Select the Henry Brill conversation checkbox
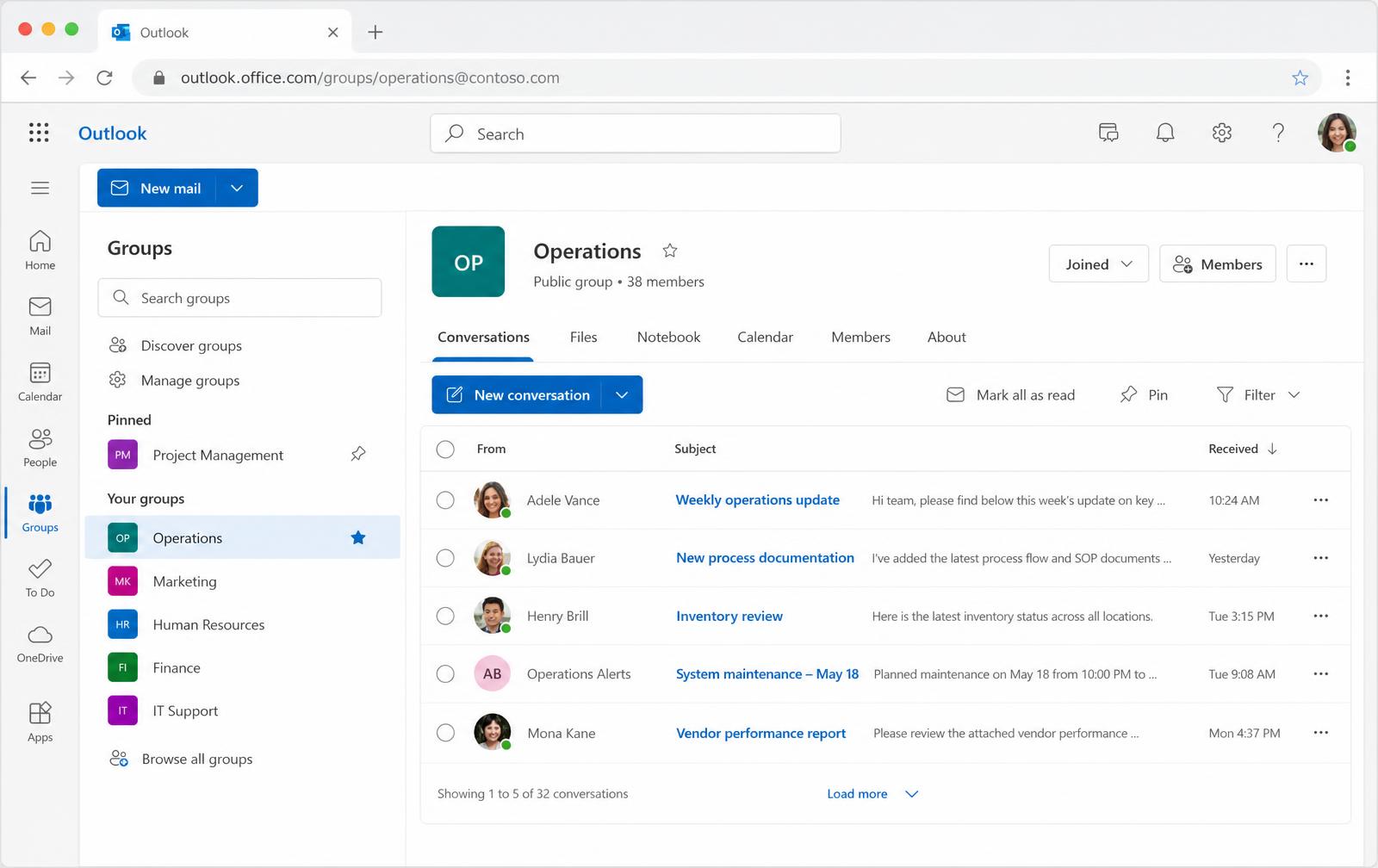 click(x=445, y=616)
